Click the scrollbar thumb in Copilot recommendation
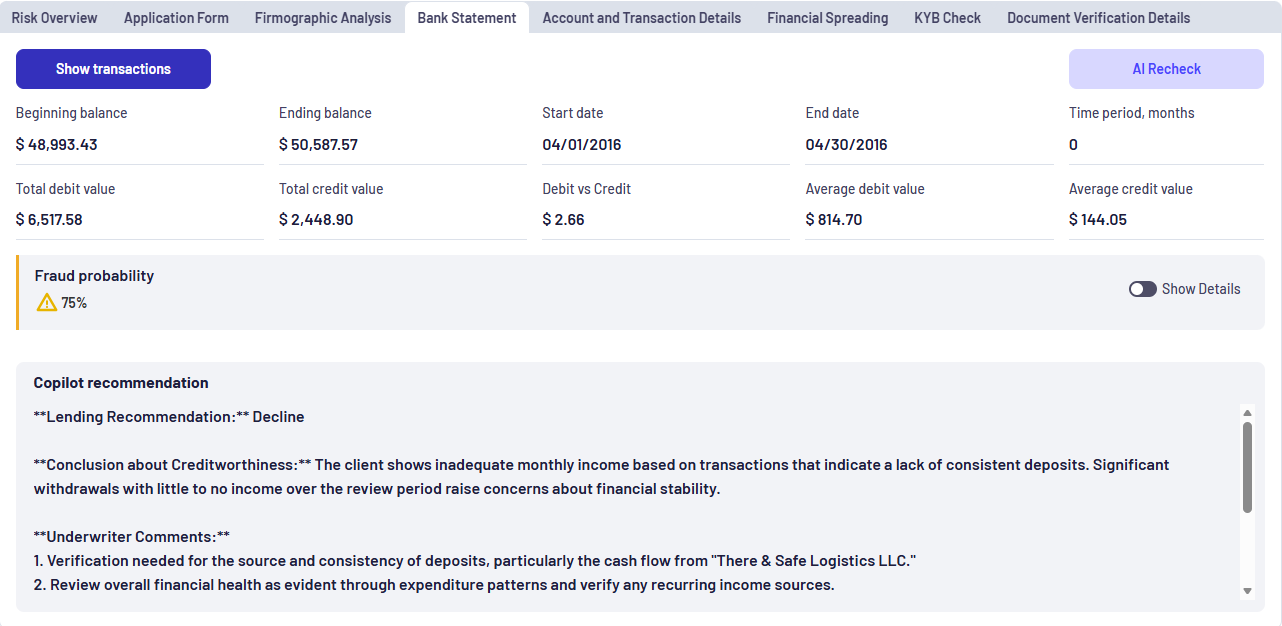1282x626 pixels. pyautogui.click(x=1247, y=467)
